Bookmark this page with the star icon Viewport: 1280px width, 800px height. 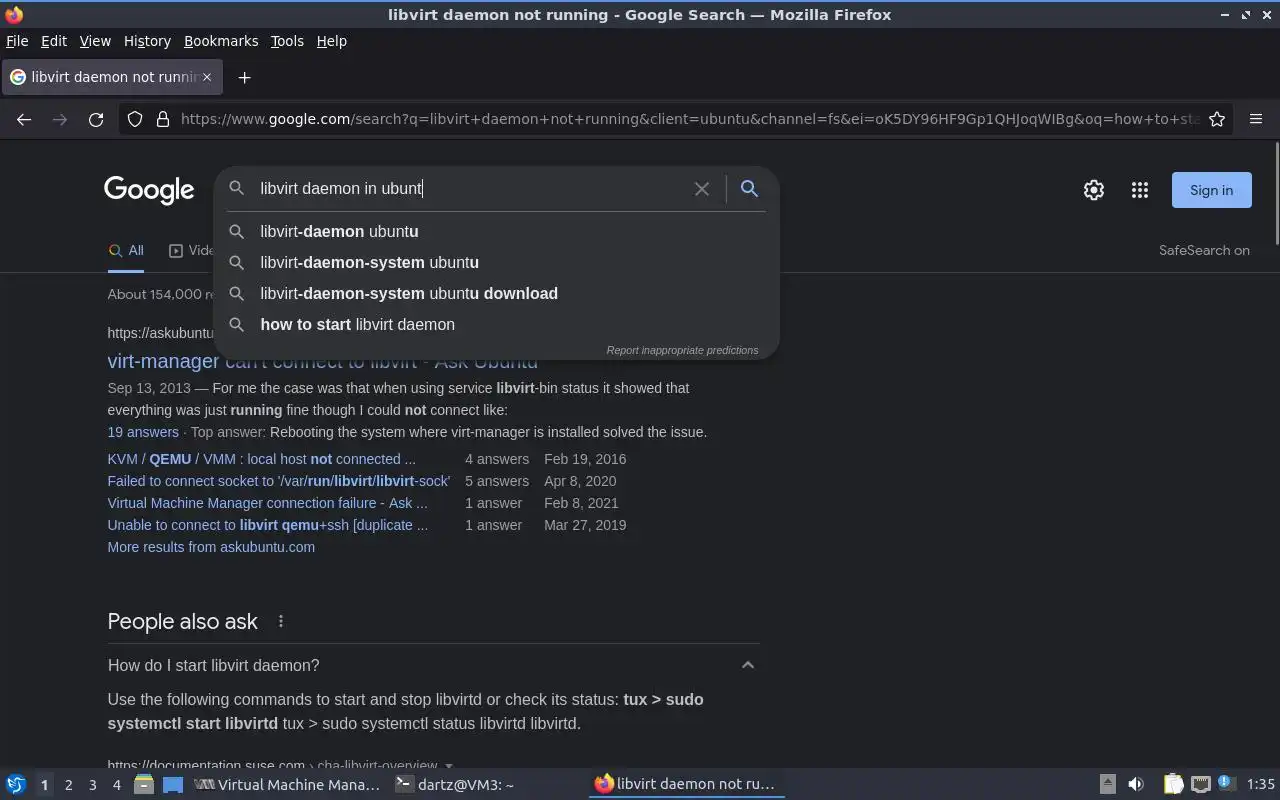point(1217,119)
